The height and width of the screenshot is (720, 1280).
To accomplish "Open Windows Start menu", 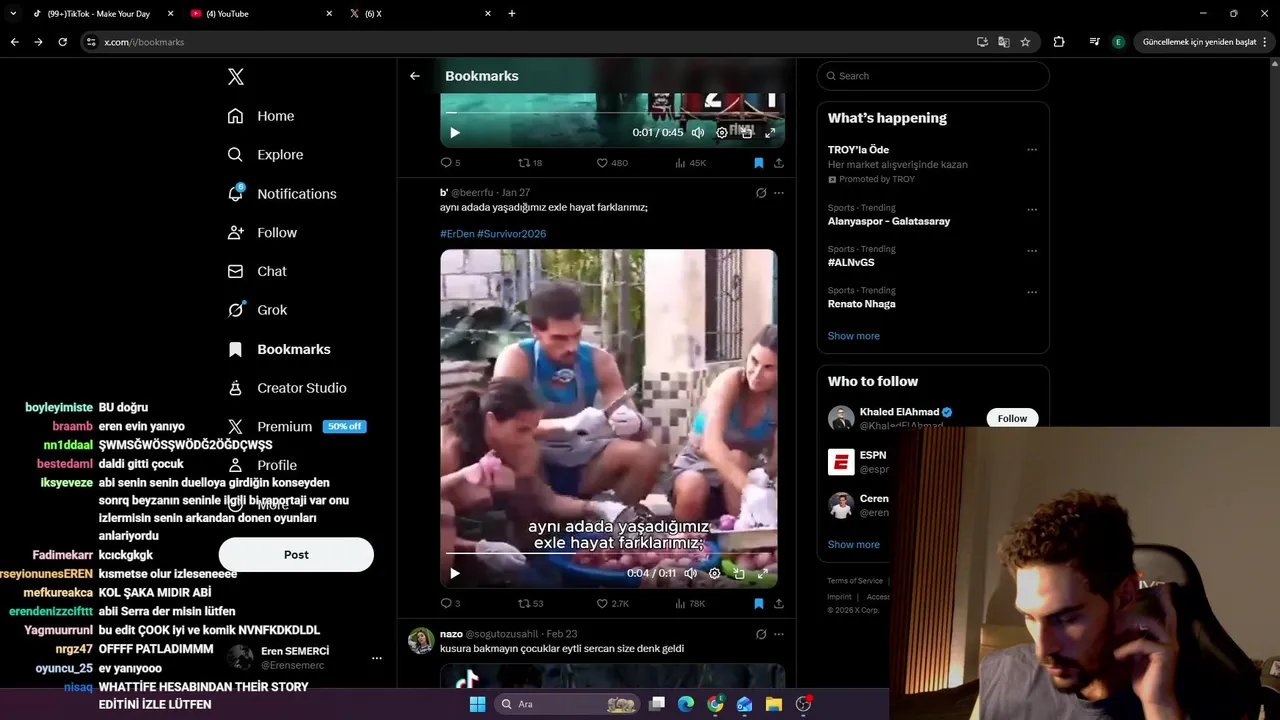I will (x=477, y=704).
